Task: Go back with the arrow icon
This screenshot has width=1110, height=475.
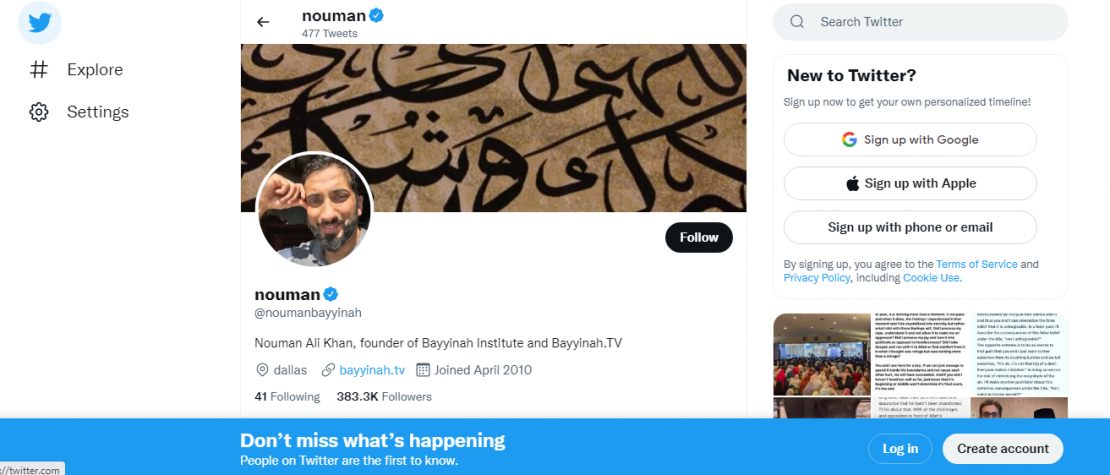Action: click(x=263, y=22)
